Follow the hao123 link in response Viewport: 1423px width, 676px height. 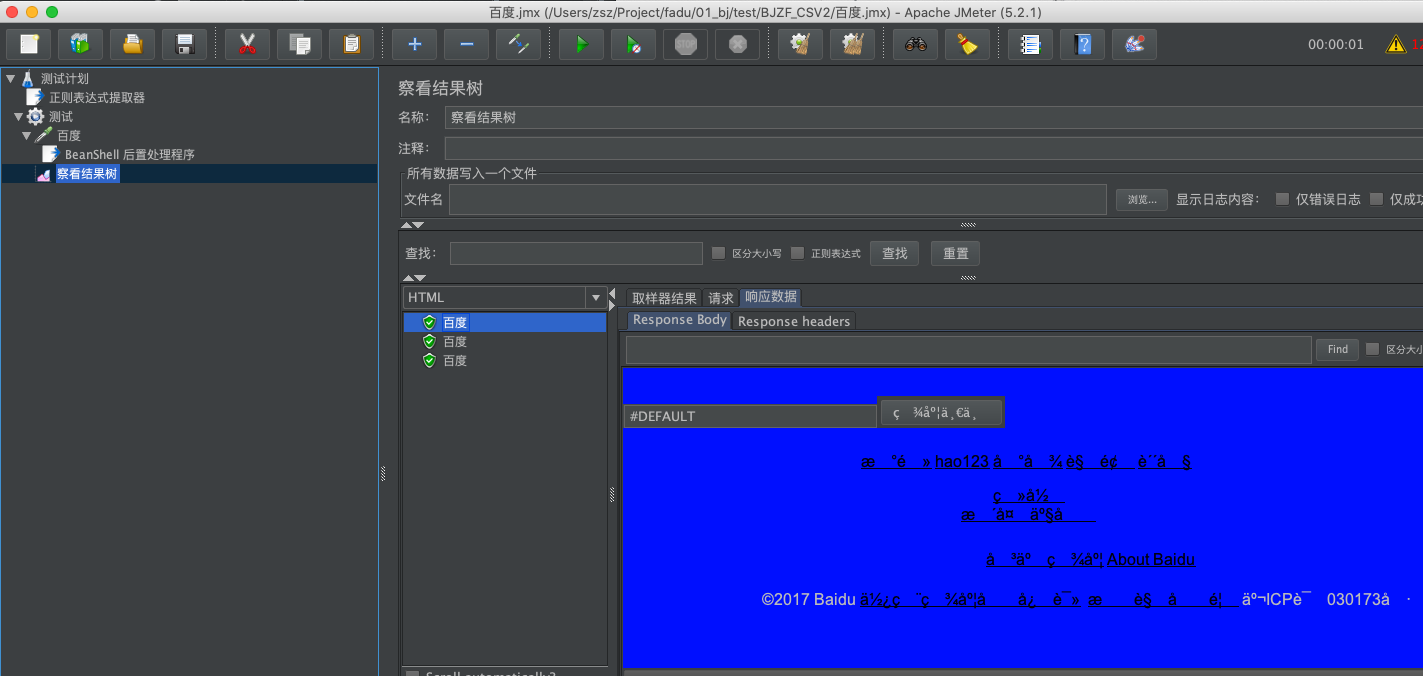point(962,462)
